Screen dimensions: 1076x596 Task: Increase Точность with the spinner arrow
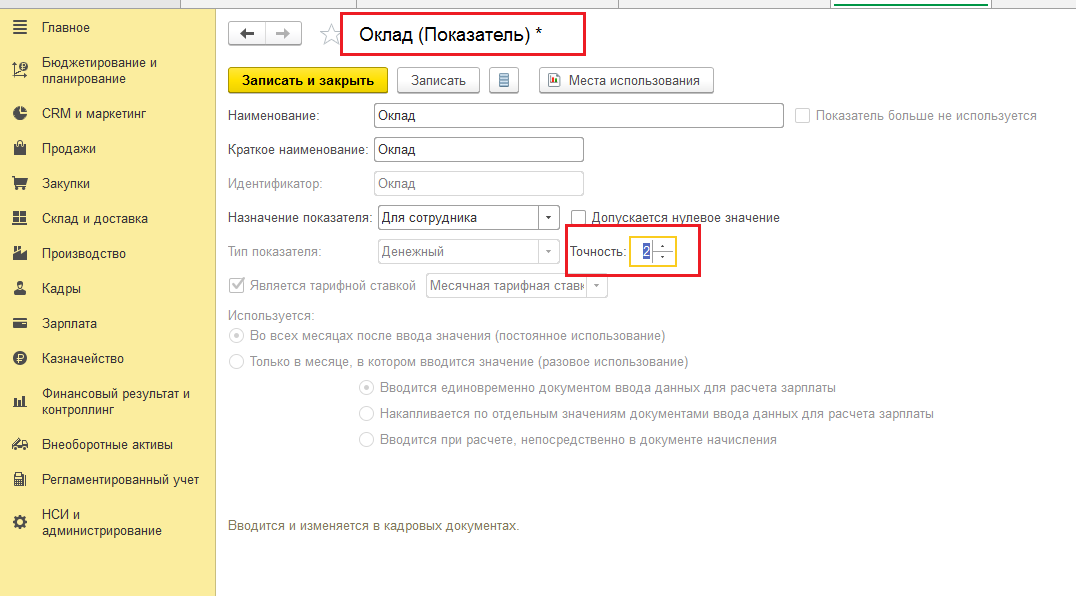[663, 247]
